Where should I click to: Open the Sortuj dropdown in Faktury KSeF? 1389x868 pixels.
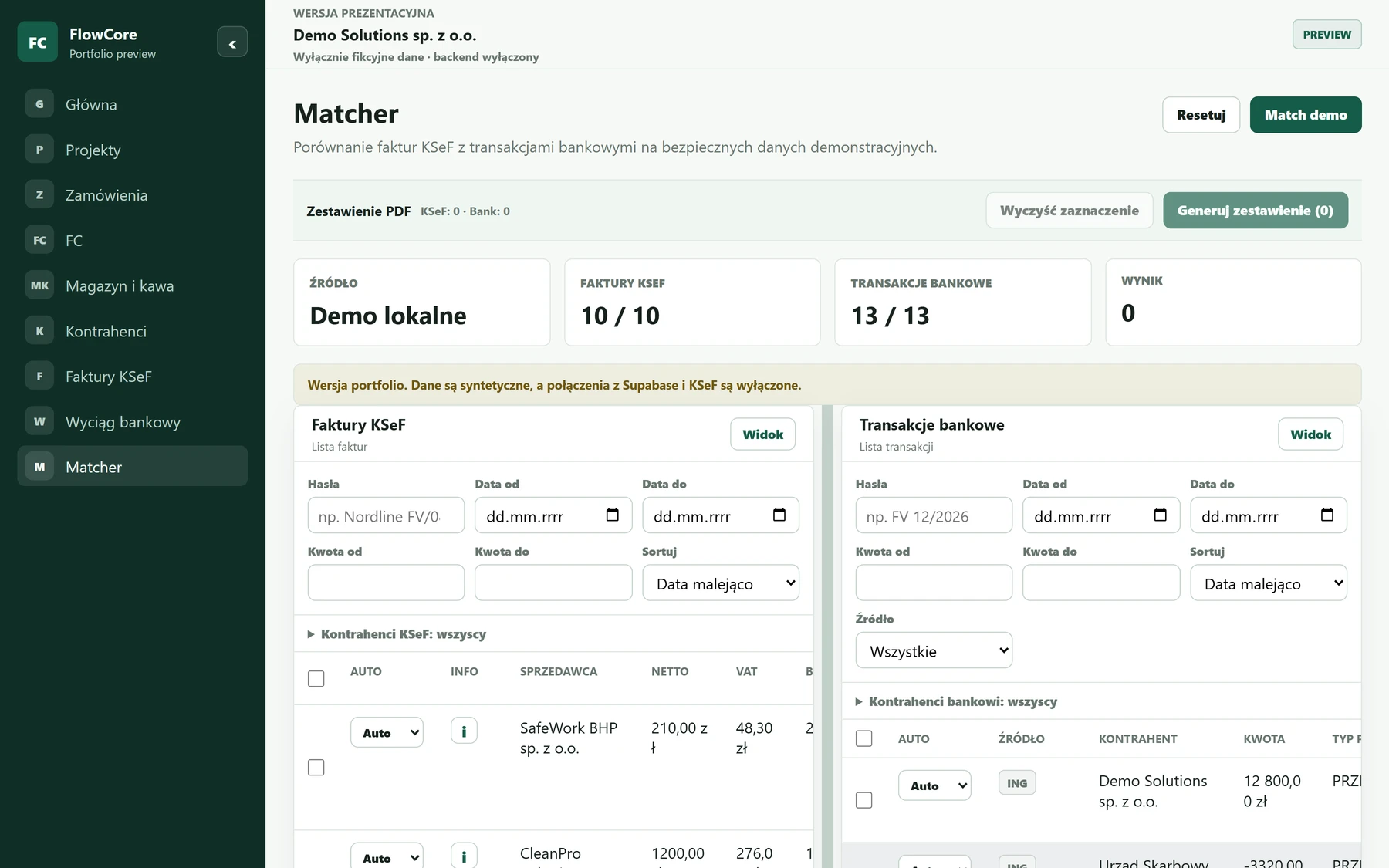[x=721, y=583]
